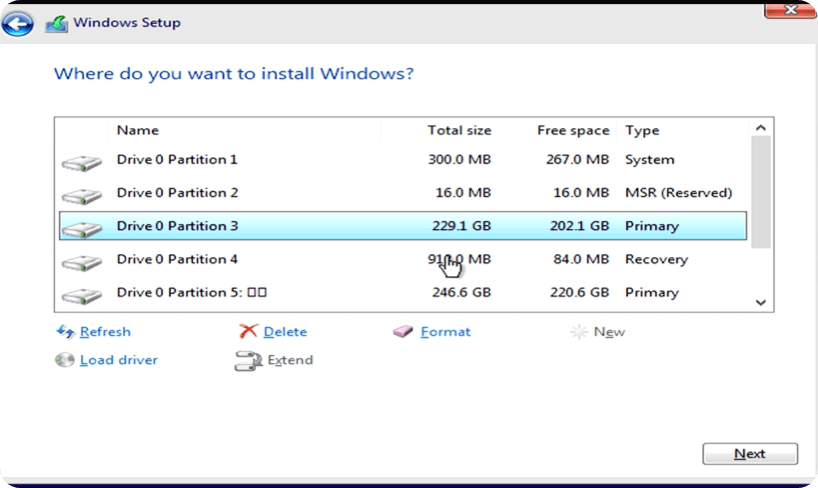818x488 pixels.
Task: Click the drive icon for Partition 2
Action: (x=81, y=195)
